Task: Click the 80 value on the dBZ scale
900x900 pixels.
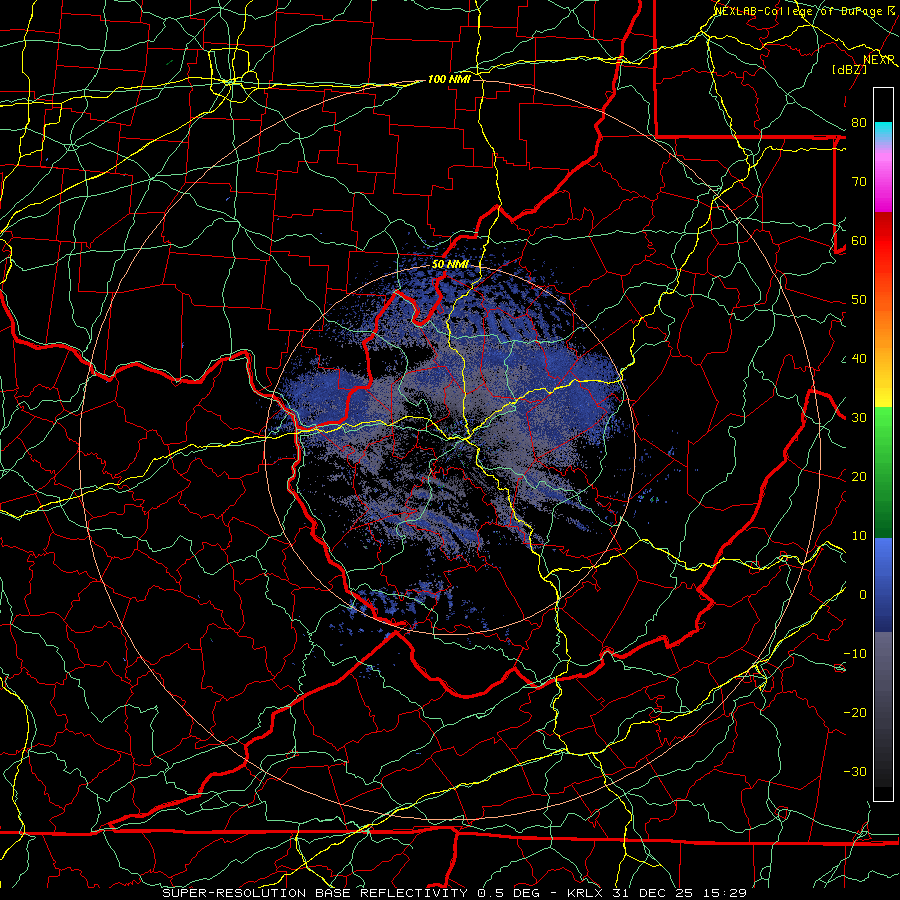Action: (x=859, y=123)
